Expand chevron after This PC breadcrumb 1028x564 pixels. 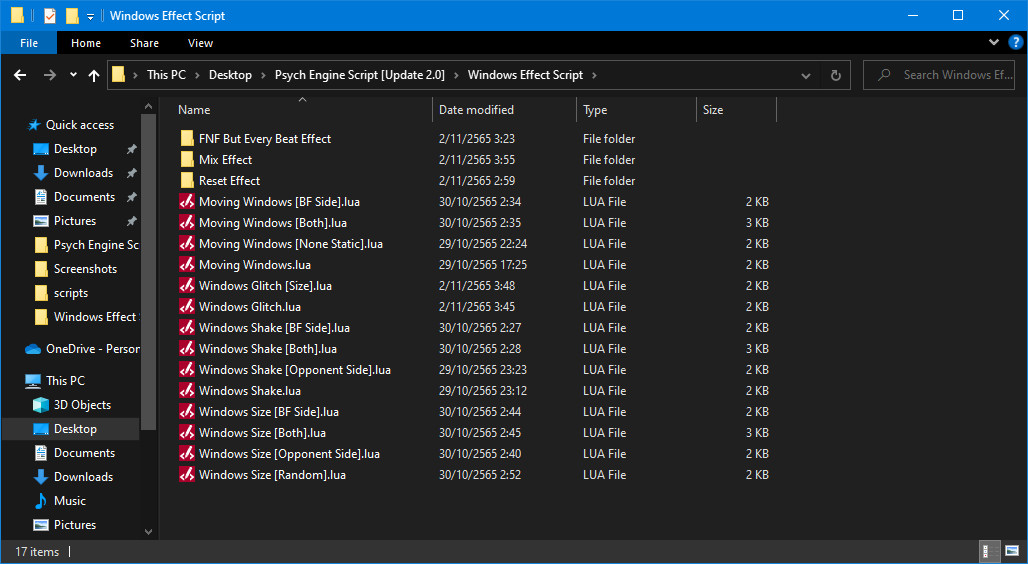(x=197, y=75)
